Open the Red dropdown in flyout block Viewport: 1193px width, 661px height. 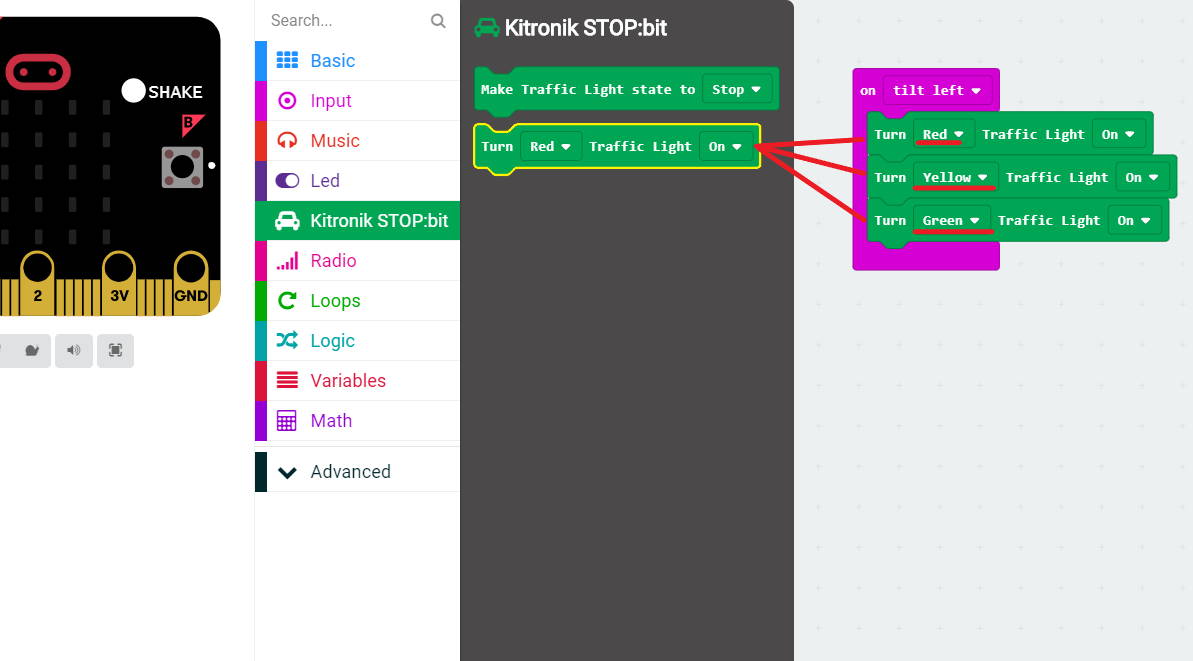550,146
